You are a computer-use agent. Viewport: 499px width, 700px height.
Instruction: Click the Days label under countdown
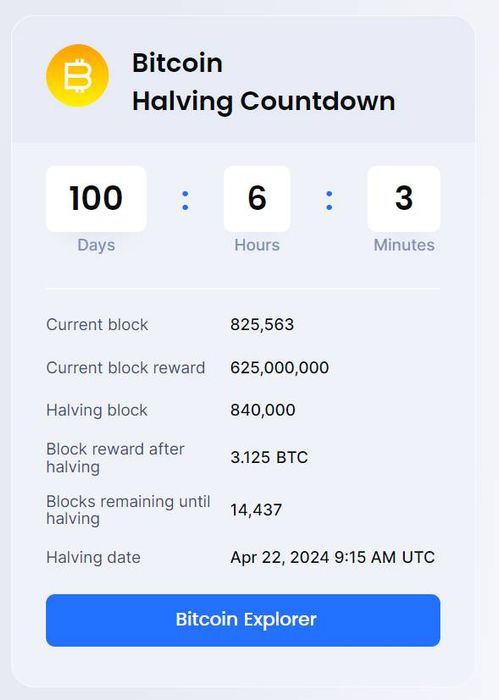(96, 245)
